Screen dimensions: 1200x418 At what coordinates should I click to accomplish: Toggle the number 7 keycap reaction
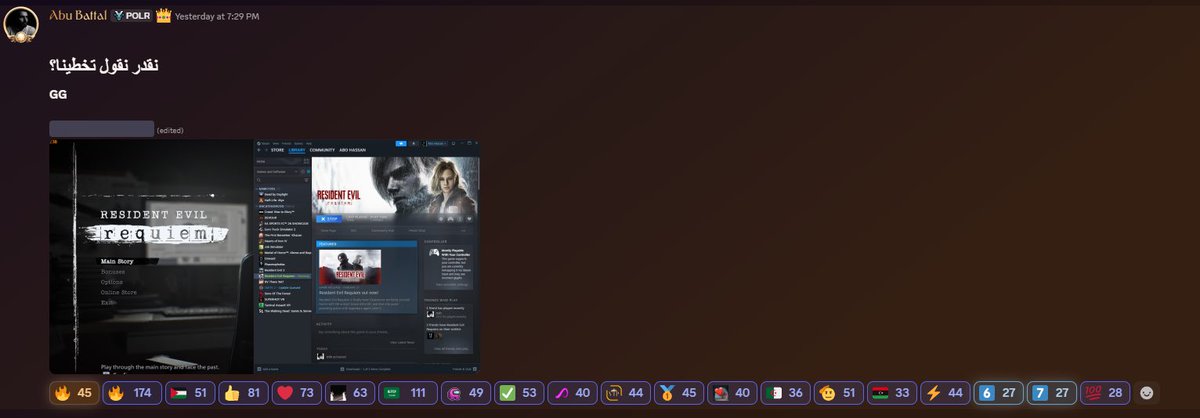coord(1052,393)
